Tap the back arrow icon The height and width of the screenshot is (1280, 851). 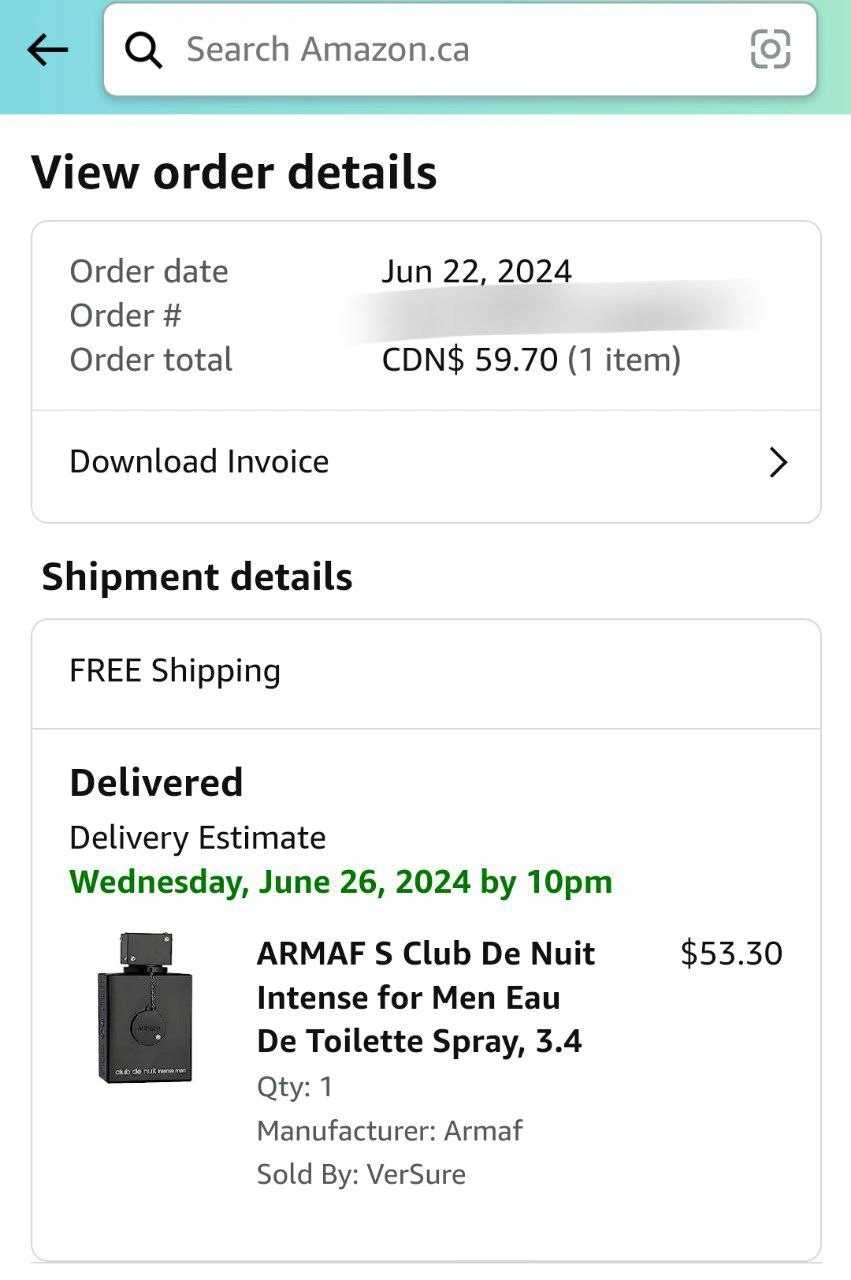click(47, 50)
